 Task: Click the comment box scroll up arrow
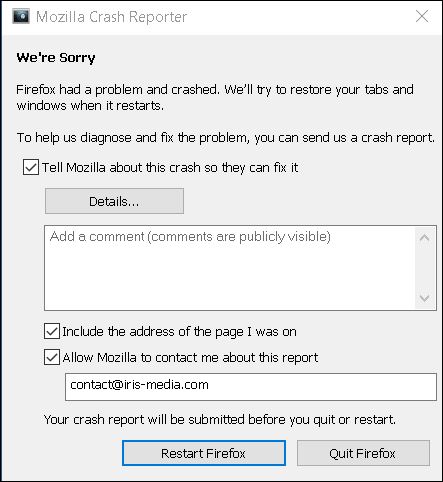(x=424, y=238)
